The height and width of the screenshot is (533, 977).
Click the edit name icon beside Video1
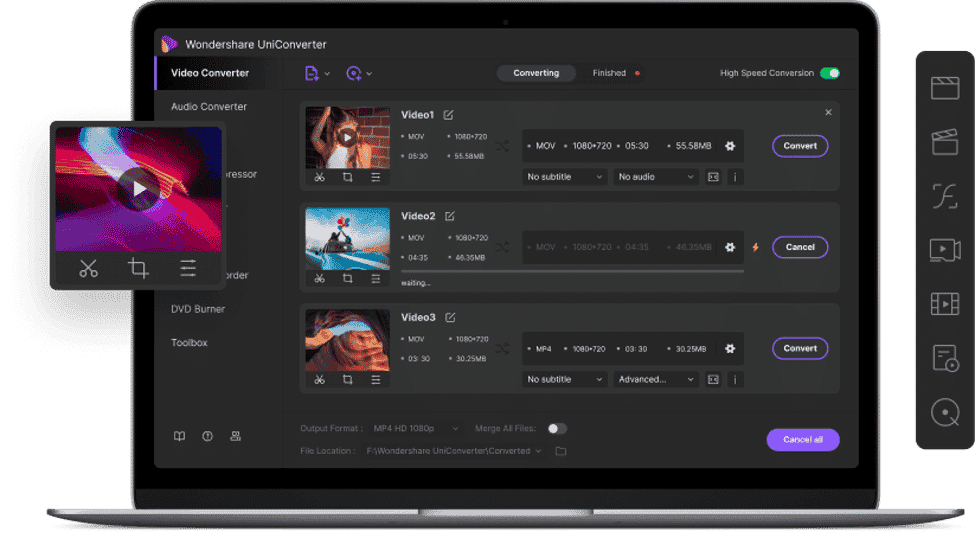click(x=448, y=115)
